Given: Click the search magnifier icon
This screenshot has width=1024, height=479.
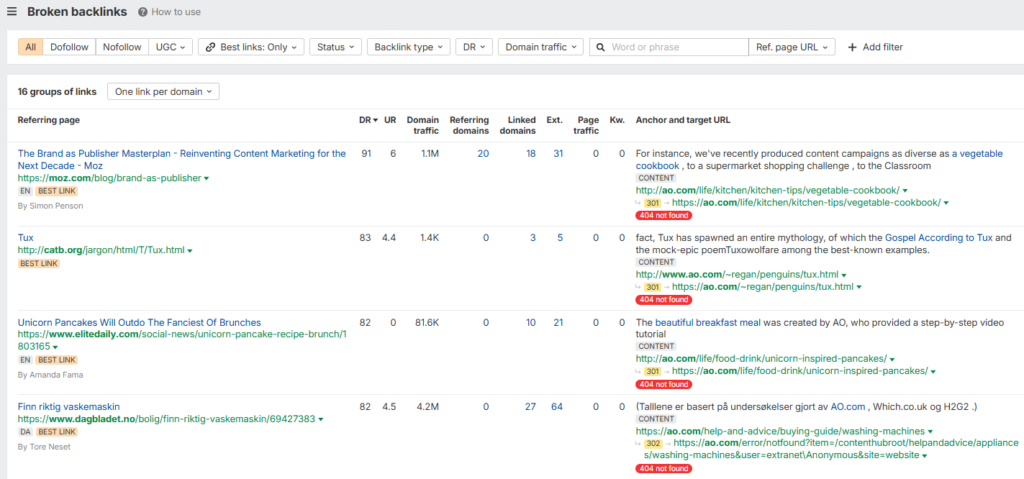Looking at the screenshot, I should click(x=600, y=47).
